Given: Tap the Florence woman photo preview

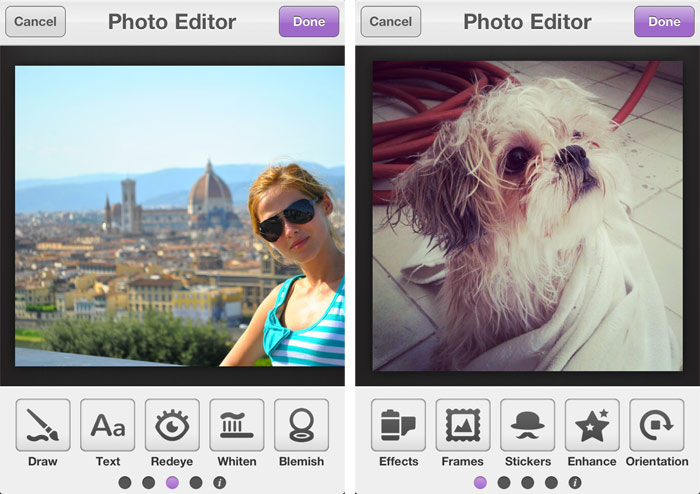Looking at the screenshot, I should (180, 216).
